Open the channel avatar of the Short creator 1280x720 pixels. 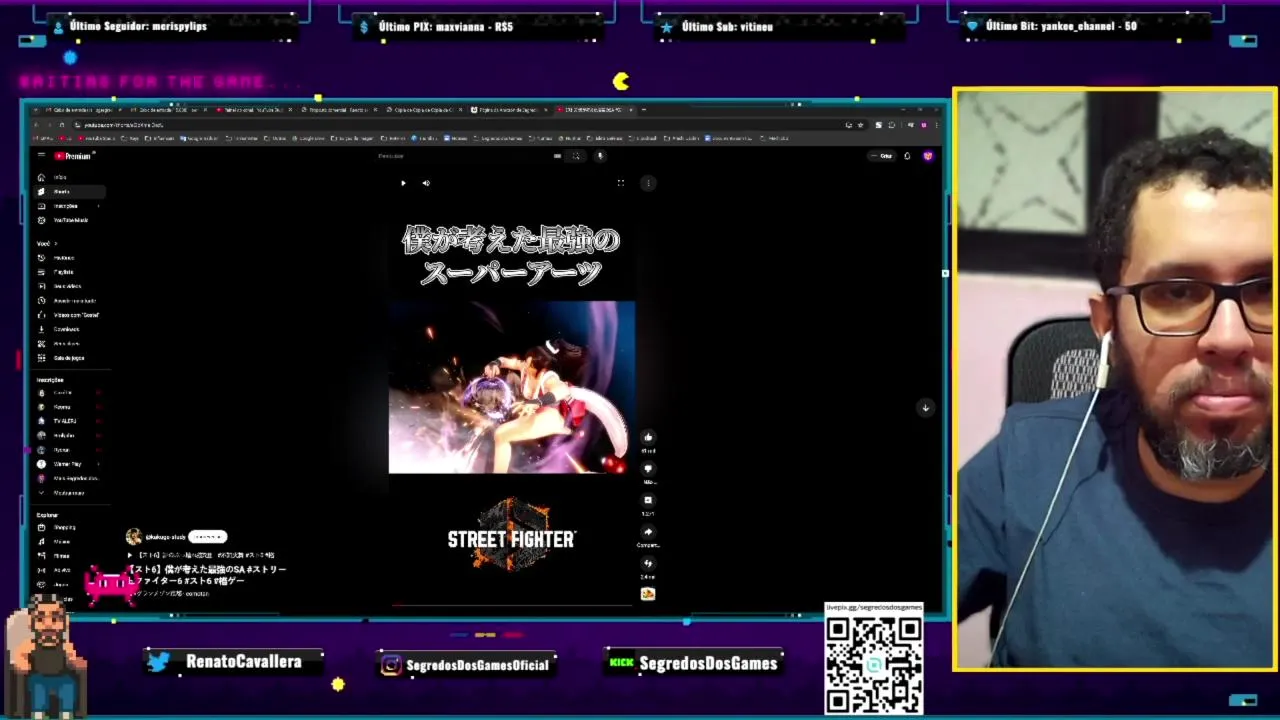point(133,537)
